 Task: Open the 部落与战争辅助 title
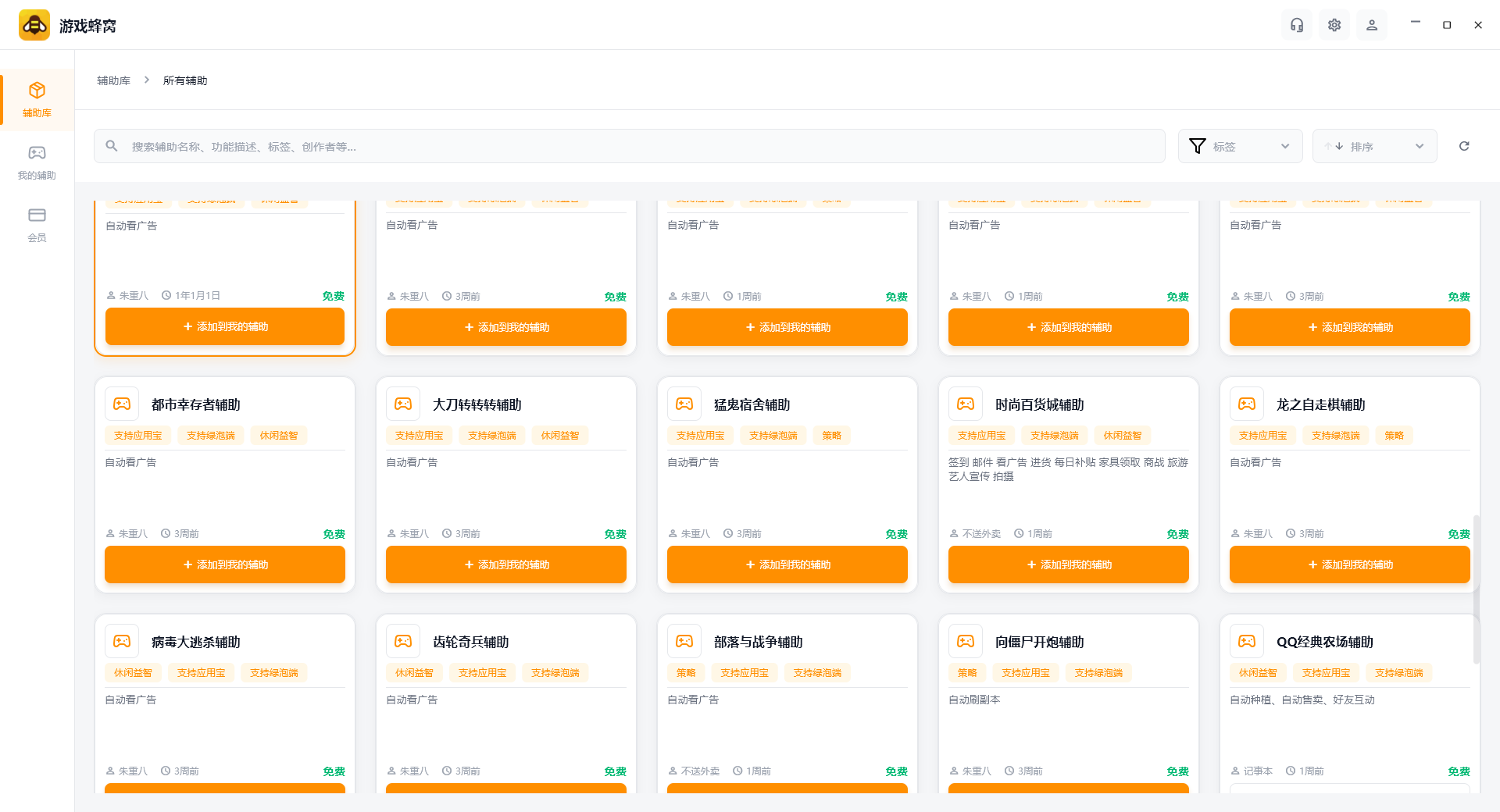point(759,642)
